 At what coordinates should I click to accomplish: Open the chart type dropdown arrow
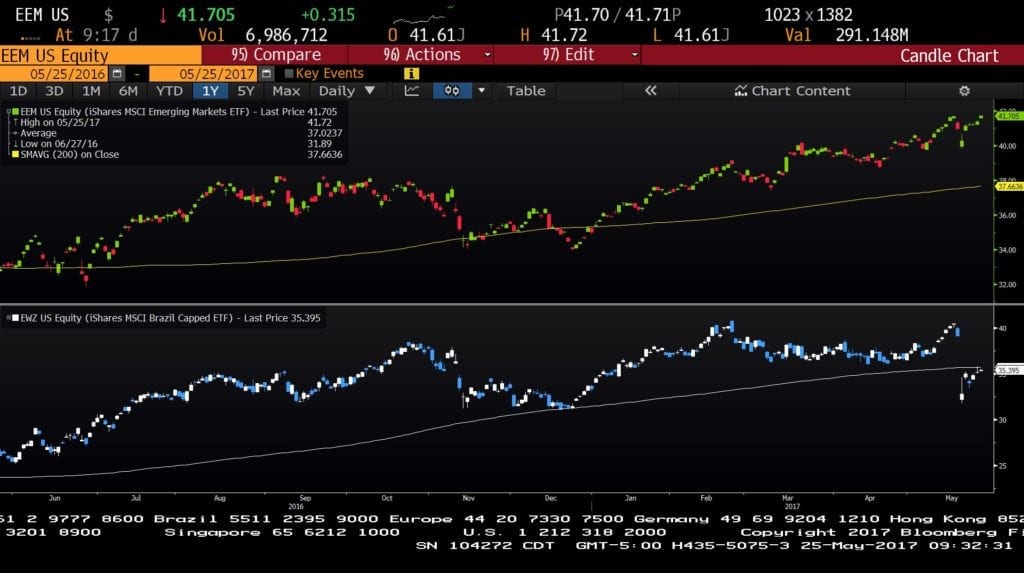[x=482, y=91]
